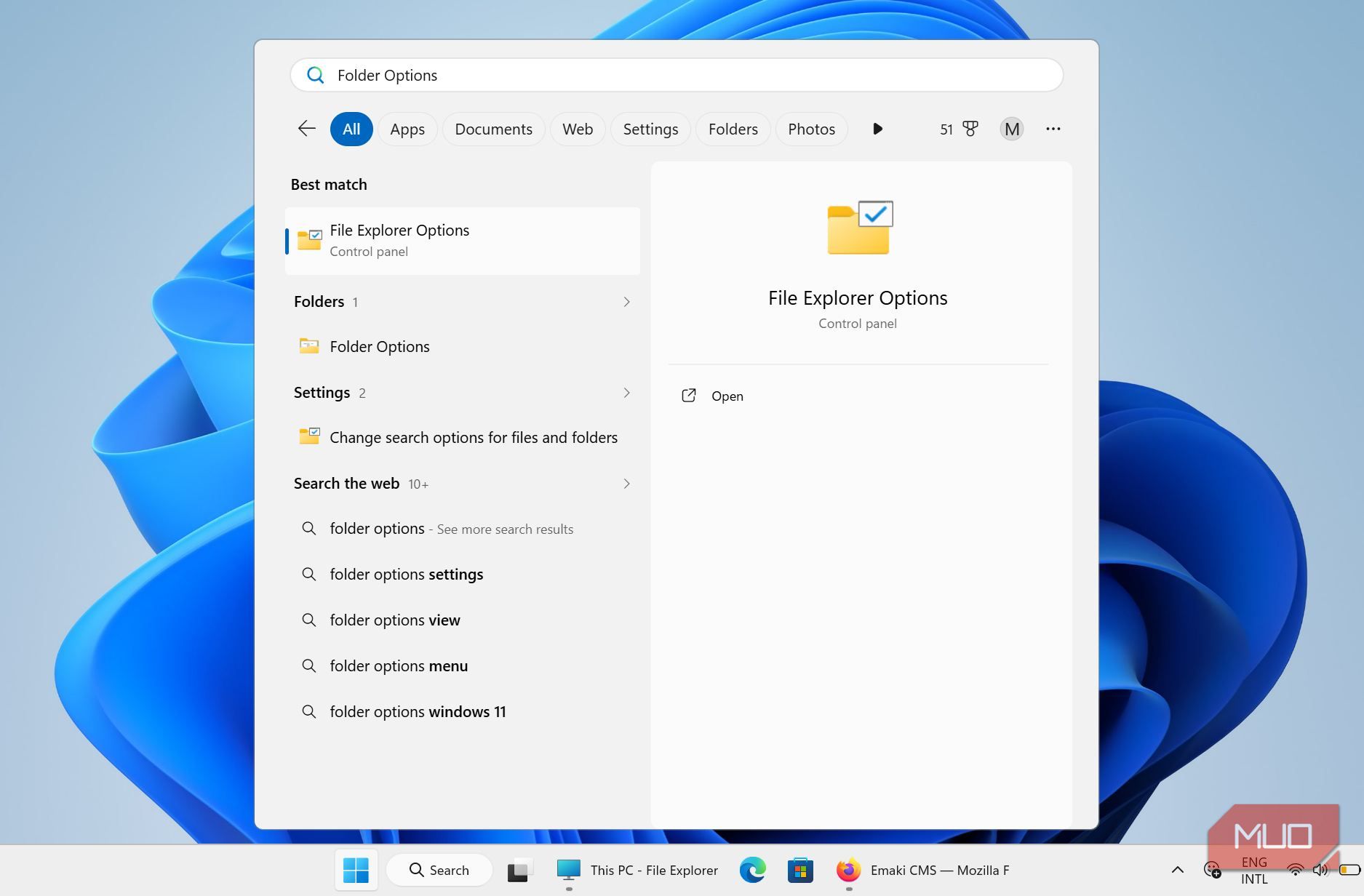Switch to This PC File Explorer window
The width and height of the screenshot is (1364, 896).
coord(637,870)
